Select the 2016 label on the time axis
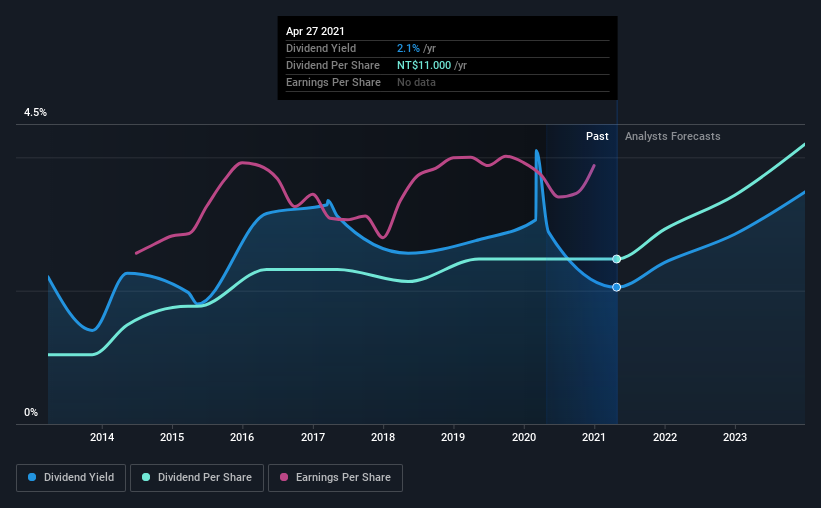This screenshot has width=821, height=508. click(242, 437)
